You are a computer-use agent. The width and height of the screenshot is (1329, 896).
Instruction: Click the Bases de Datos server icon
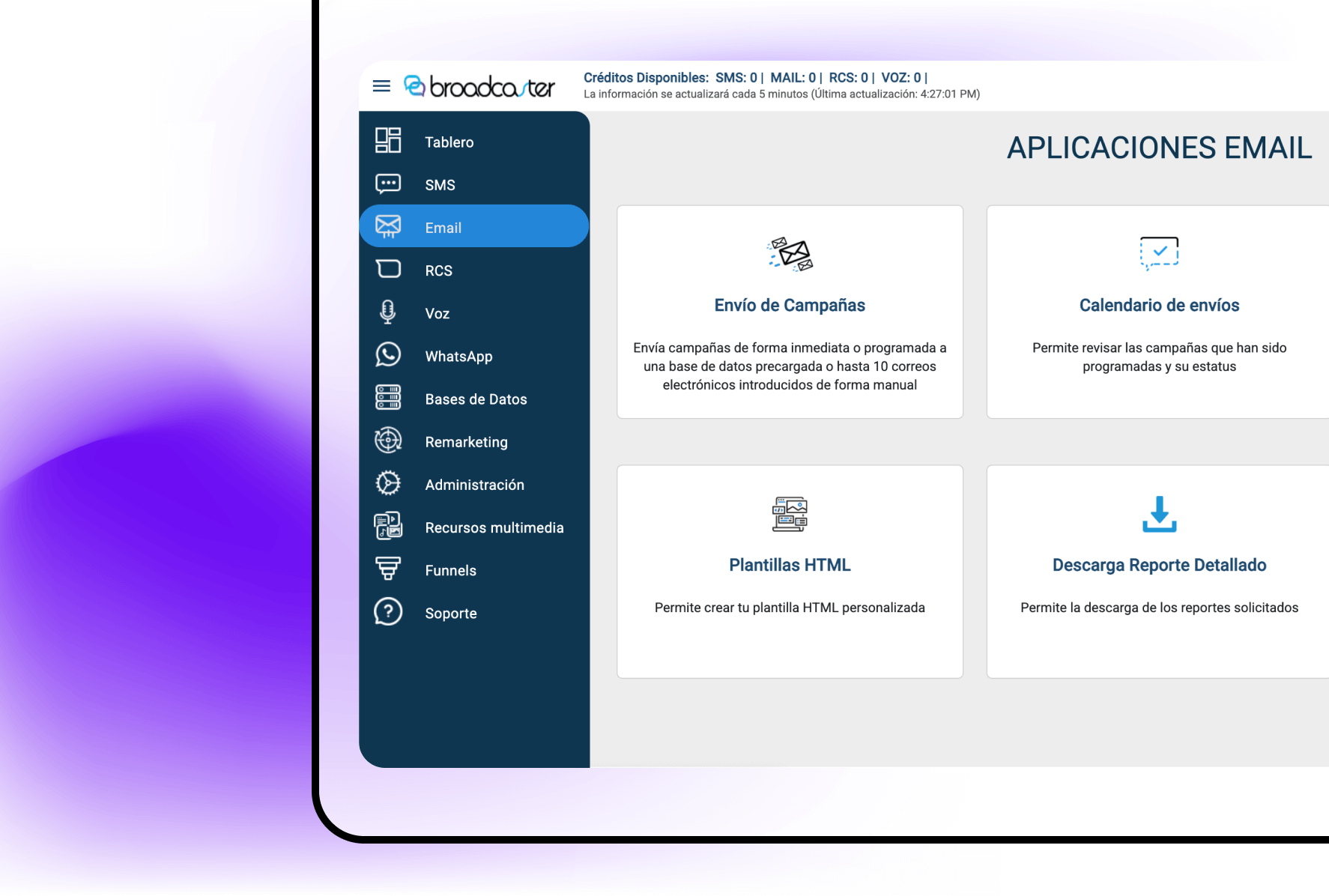pos(388,398)
